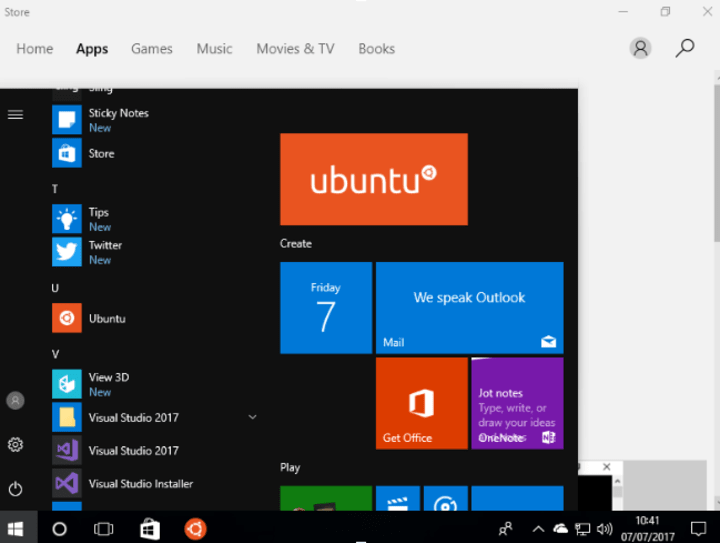Expand the Visual Studio 2017 folder
Viewport: 720px width, 543px height.
point(252,417)
